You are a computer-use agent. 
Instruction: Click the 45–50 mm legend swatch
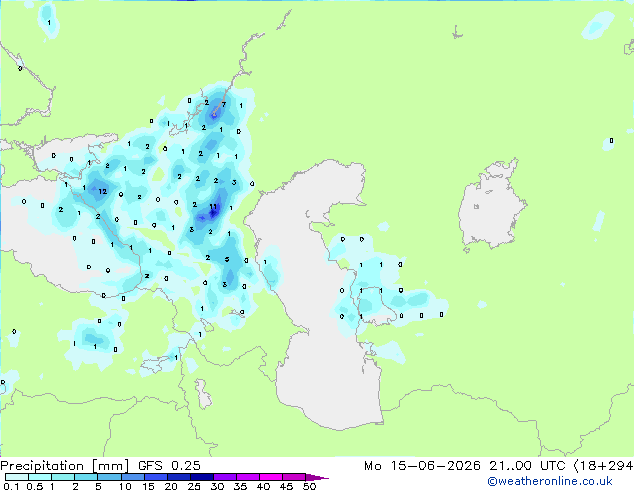tap(294, 477)
